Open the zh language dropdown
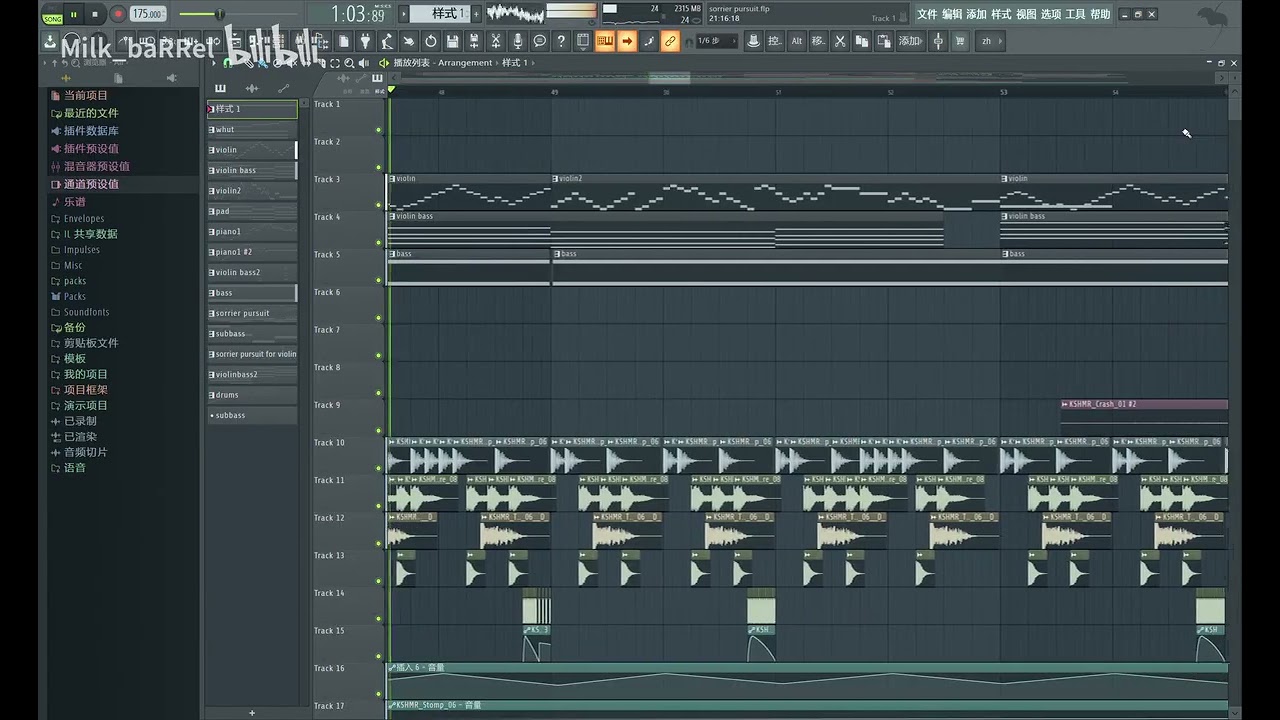This screenshot has height=720, width=1280. coord(989,41)
